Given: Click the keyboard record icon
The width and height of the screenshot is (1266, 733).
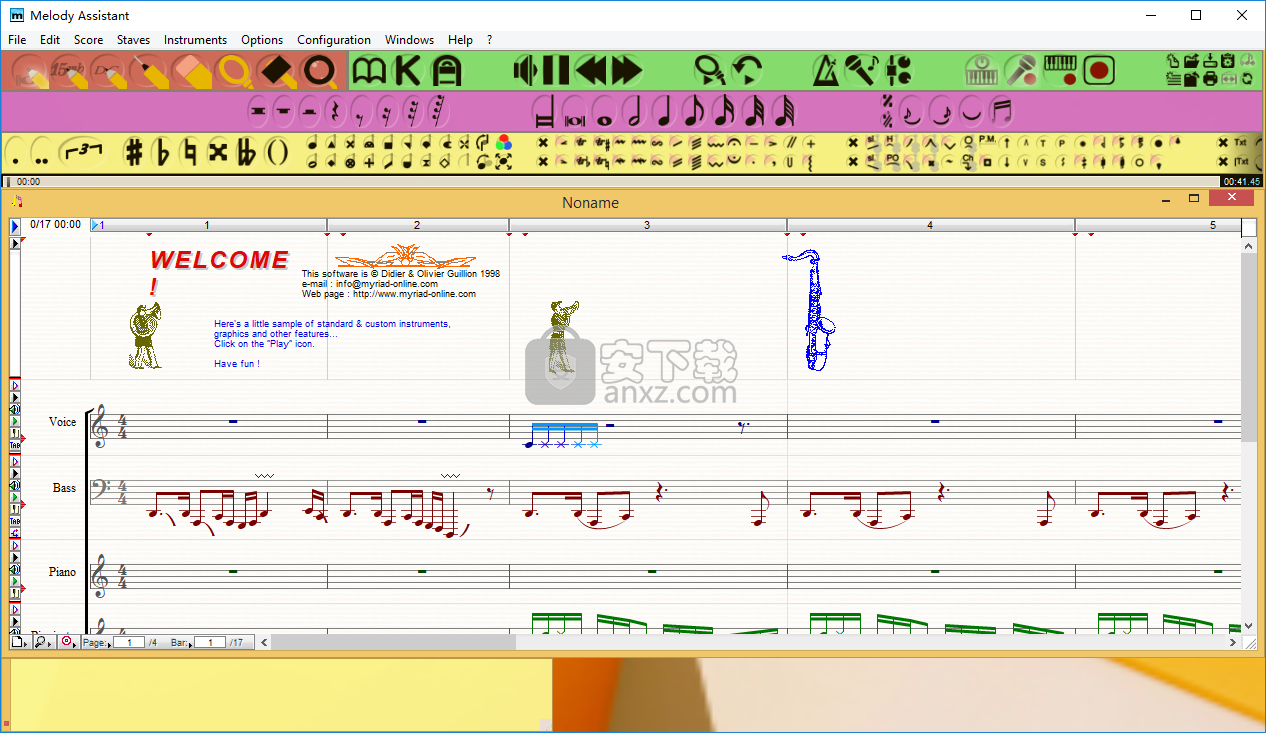Looking at the screenshot, I should pos(1061,71).
